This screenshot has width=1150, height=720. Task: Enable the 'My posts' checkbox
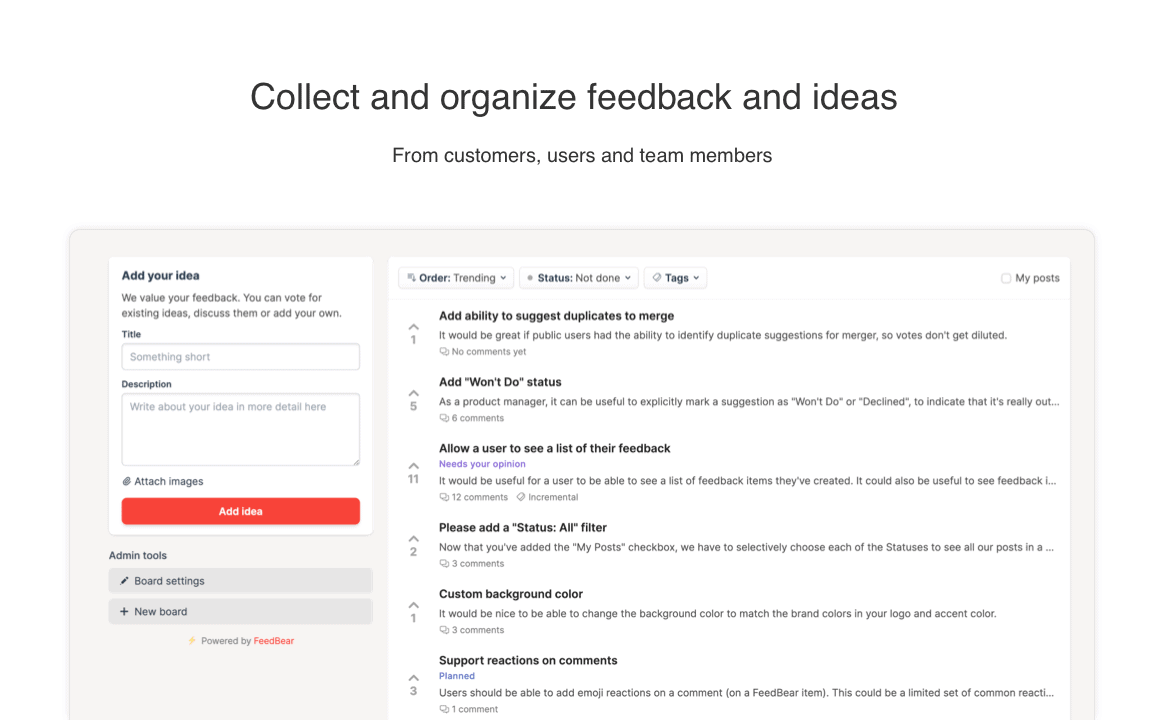tap(1006, 279)
